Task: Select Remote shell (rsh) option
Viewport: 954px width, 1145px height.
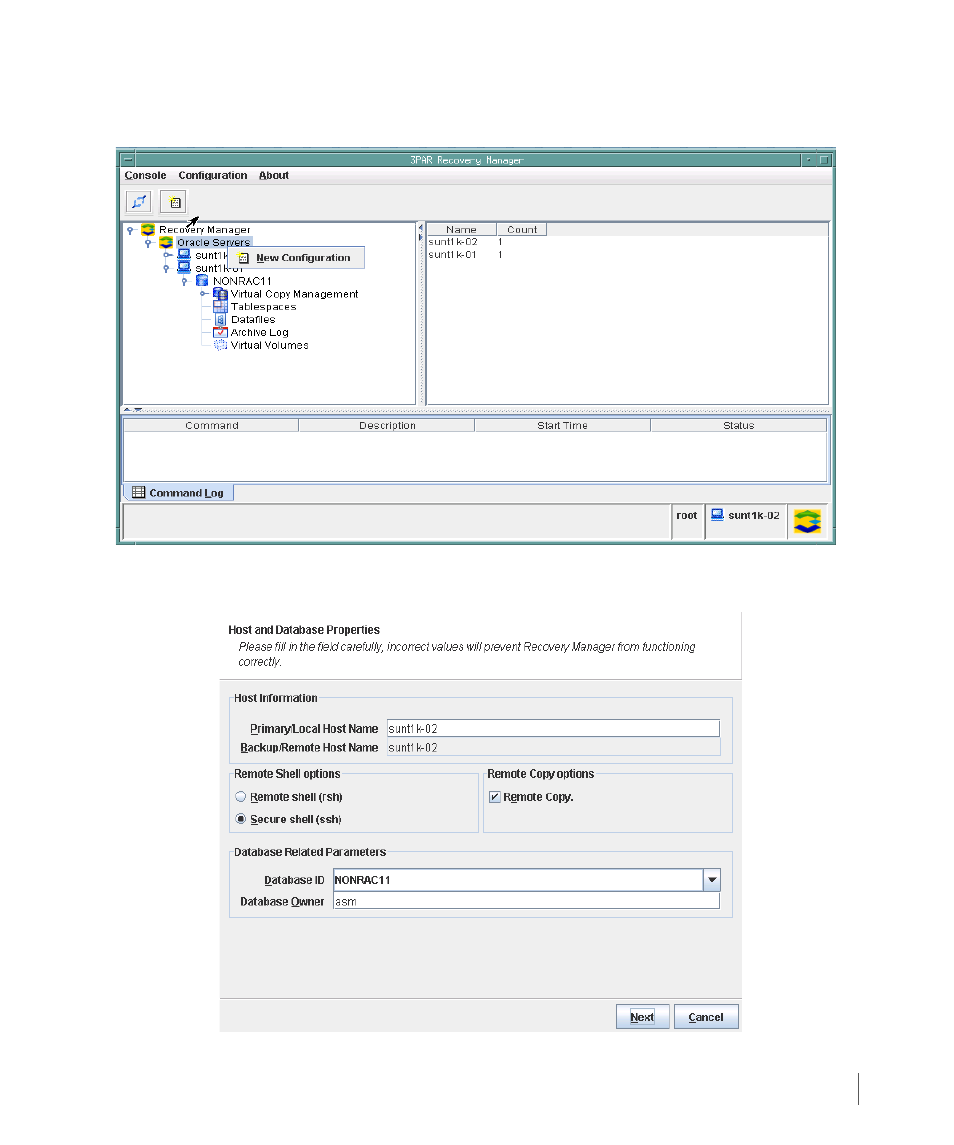Action: tap(240, 797)
